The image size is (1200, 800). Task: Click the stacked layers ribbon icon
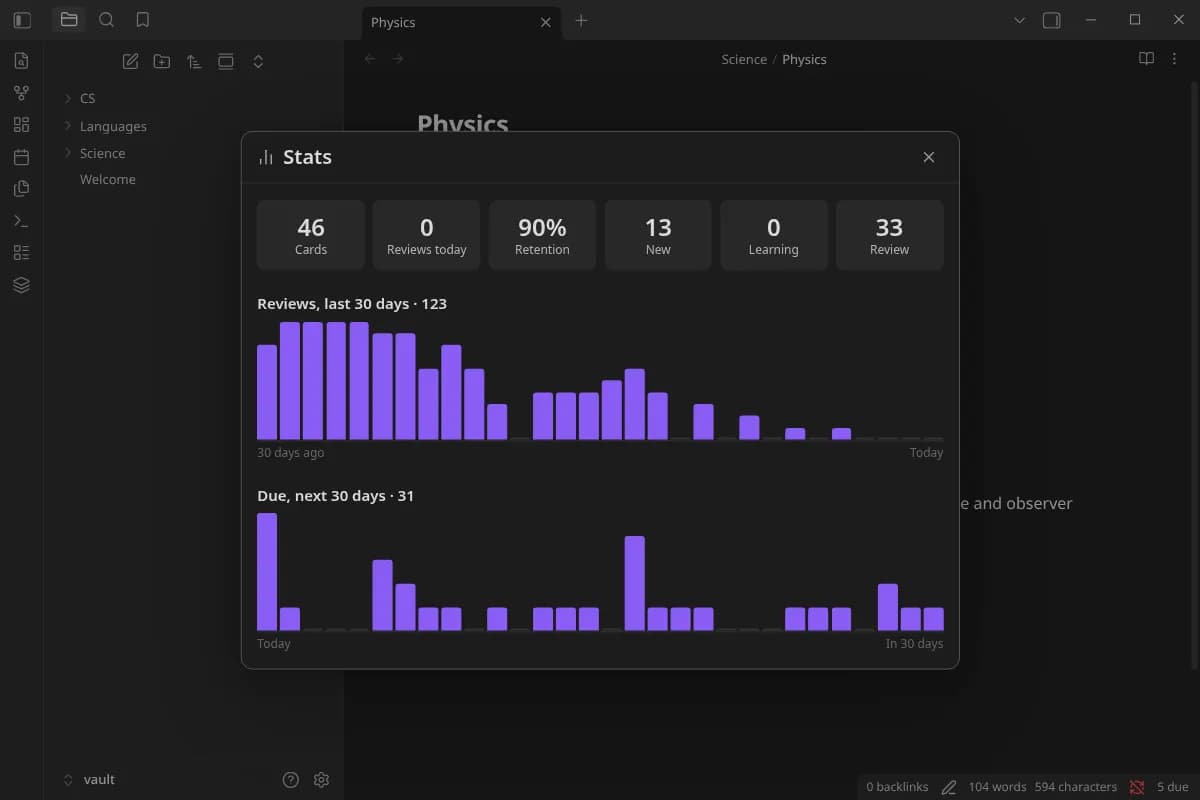pyautogui.click(x=21, y=285)
